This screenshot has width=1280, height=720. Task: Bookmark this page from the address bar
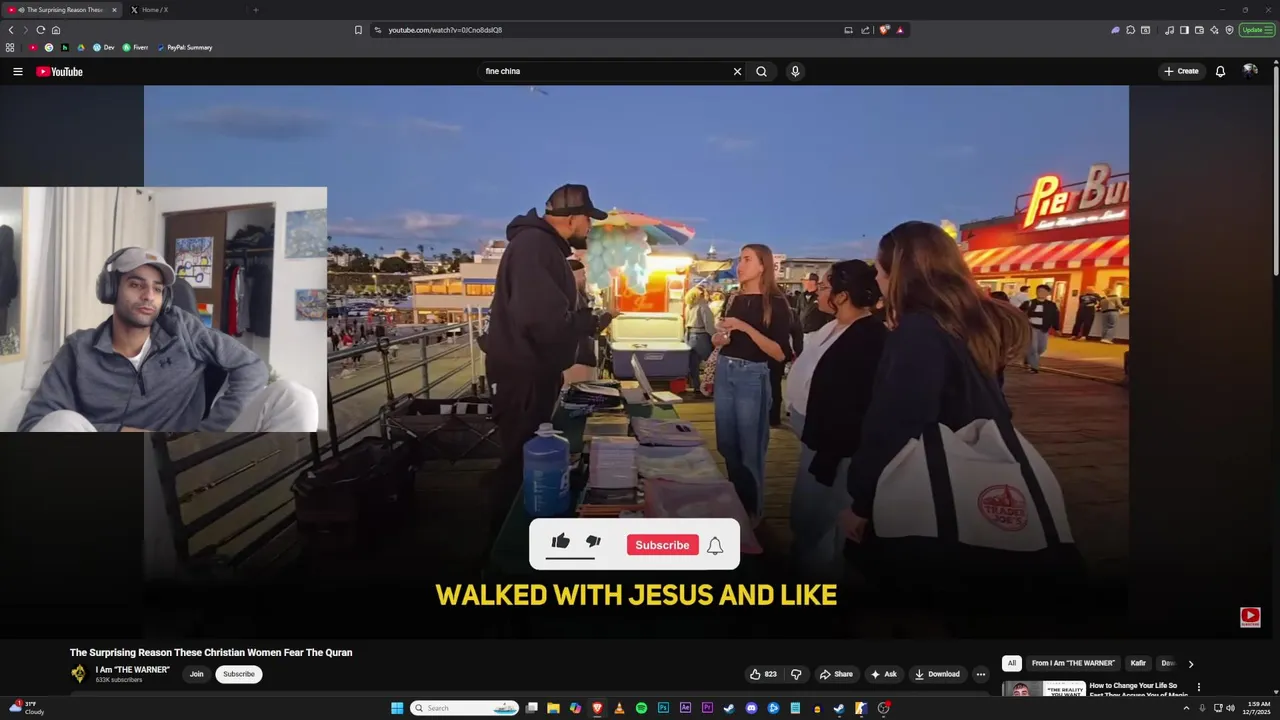point(358,30)
